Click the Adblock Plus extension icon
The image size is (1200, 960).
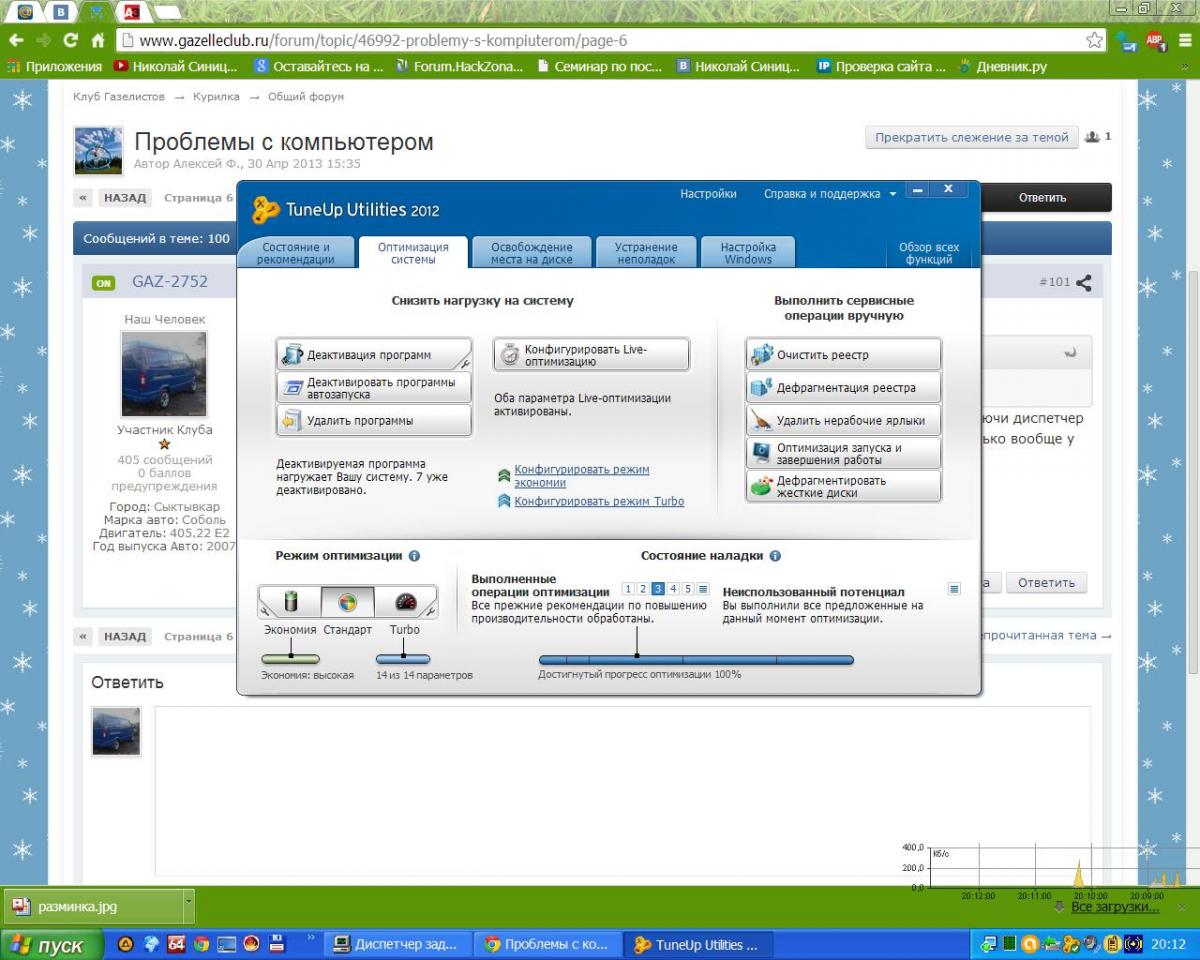[x=1155, y=41]
